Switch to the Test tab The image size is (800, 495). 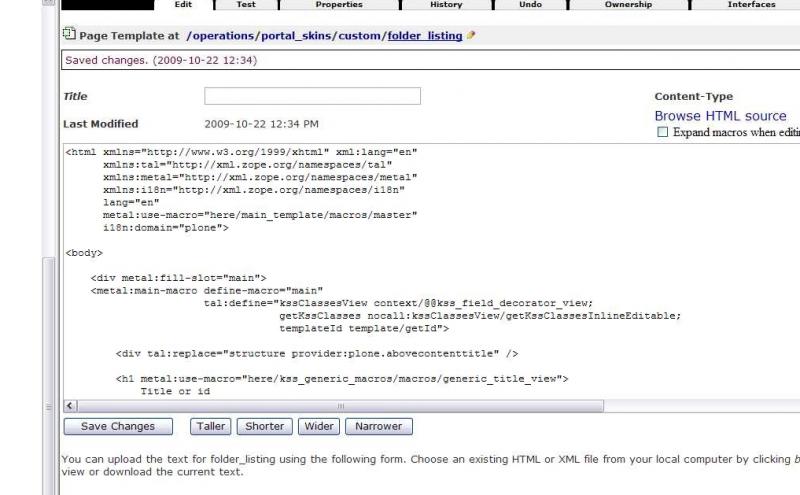point(246,5)
